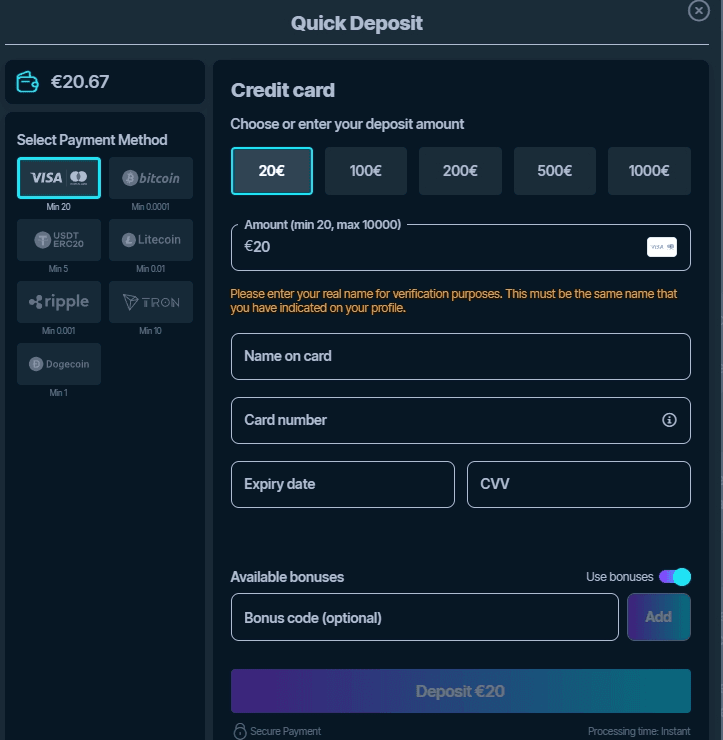Click the Deposit €20 button
The height and width of the screenshot is (740, 723).
(461, 691)
